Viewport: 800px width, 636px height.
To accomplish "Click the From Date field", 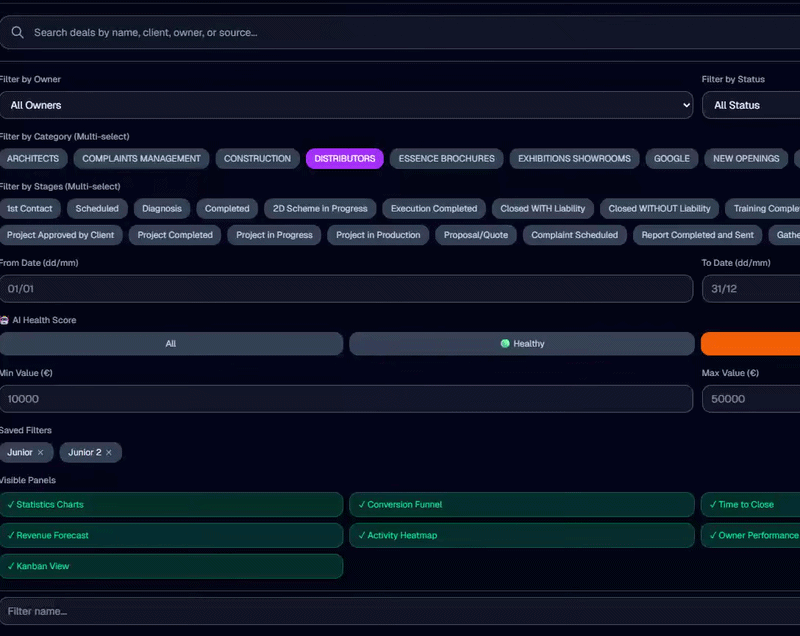I will [x=346, y=289].
